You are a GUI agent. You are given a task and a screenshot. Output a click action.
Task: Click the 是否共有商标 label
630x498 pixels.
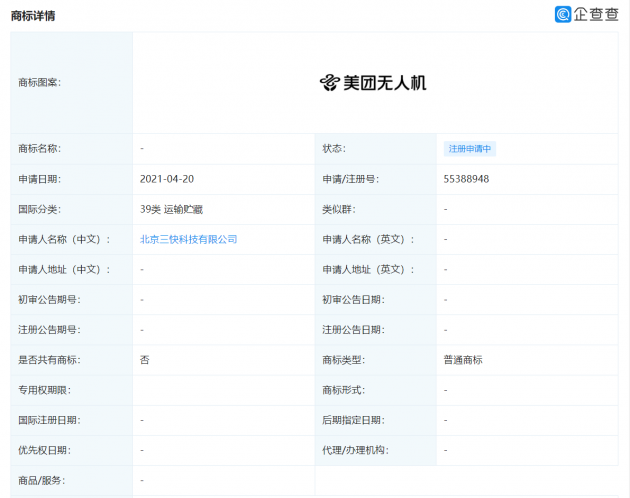[49, 360]
